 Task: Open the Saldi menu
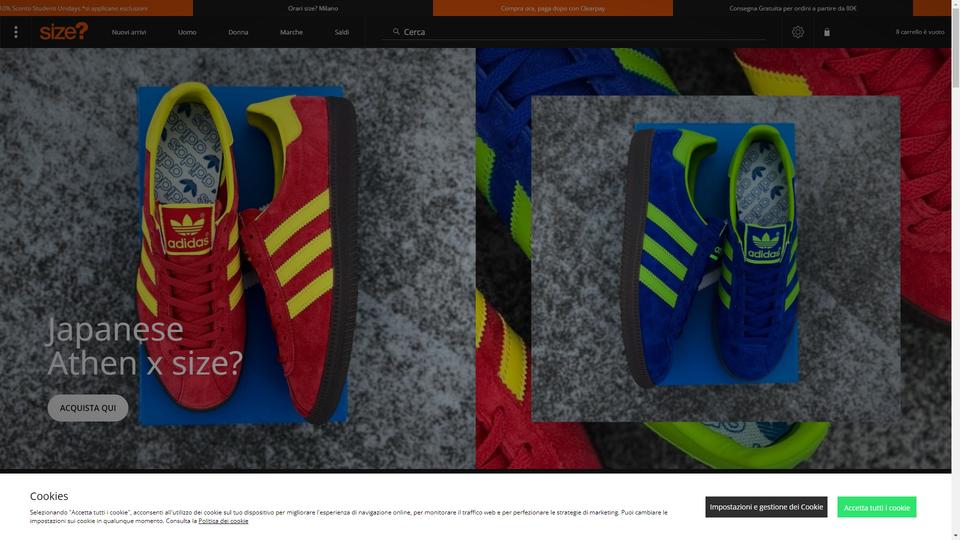click(342, 32)
